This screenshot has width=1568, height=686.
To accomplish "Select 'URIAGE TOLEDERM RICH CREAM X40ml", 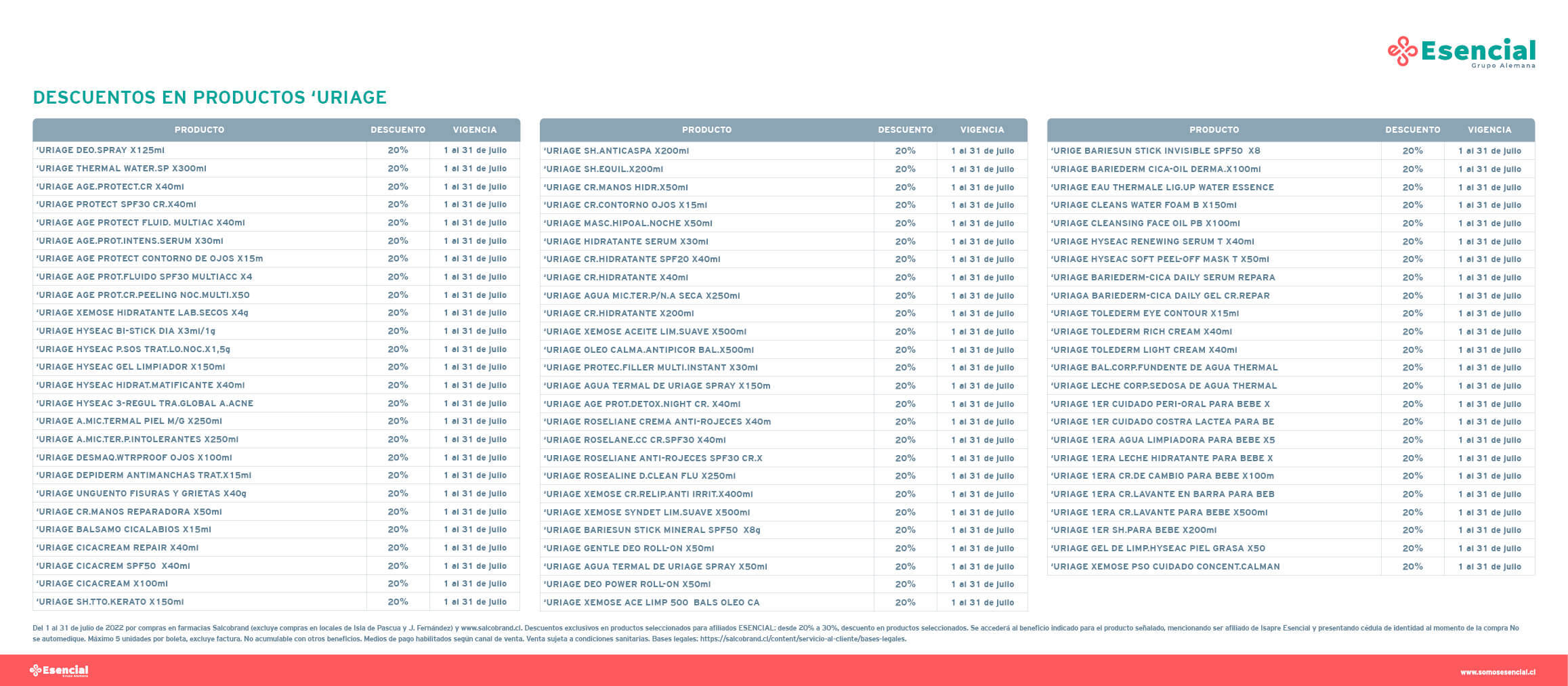I will click(x=1291, y=332).
